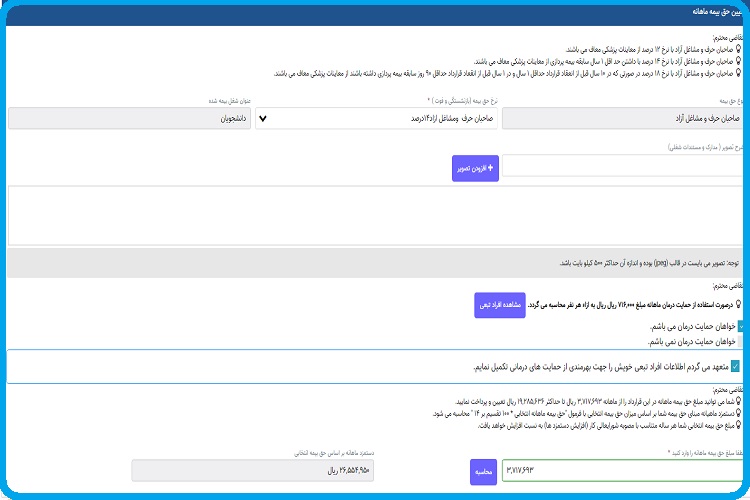The width and height of the screenshot is (750, 500).
Task: Click the jpeg size notice text 'توجه: تصویر می بایست'
Action: (650, 263)
